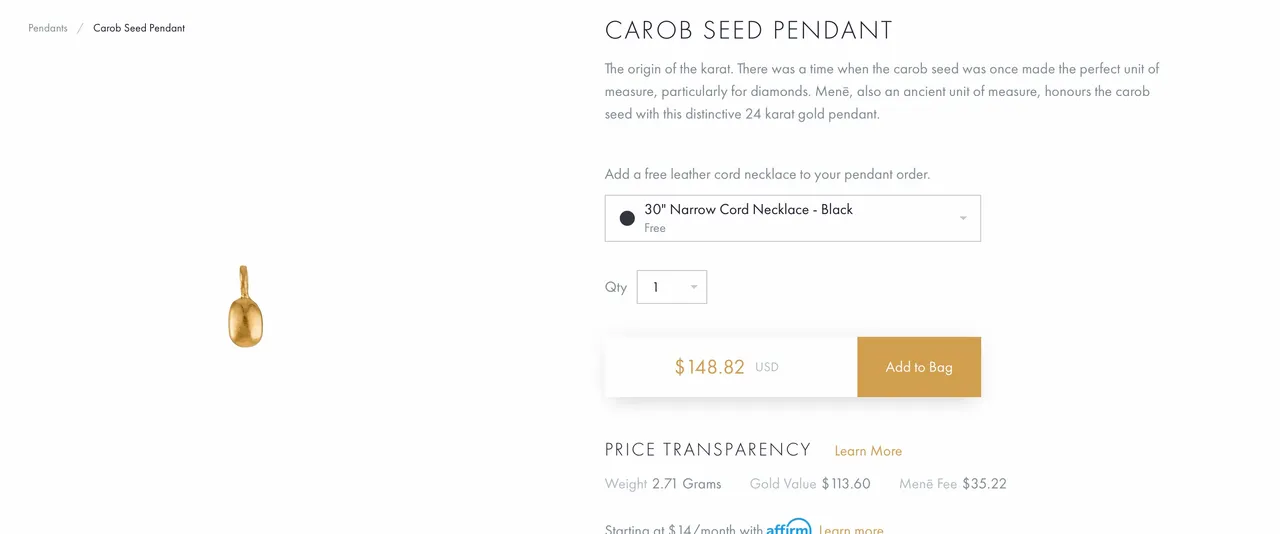
Task: Click Carob Seed Pendant breadcrumb
Action: click(x=139, y=28)
